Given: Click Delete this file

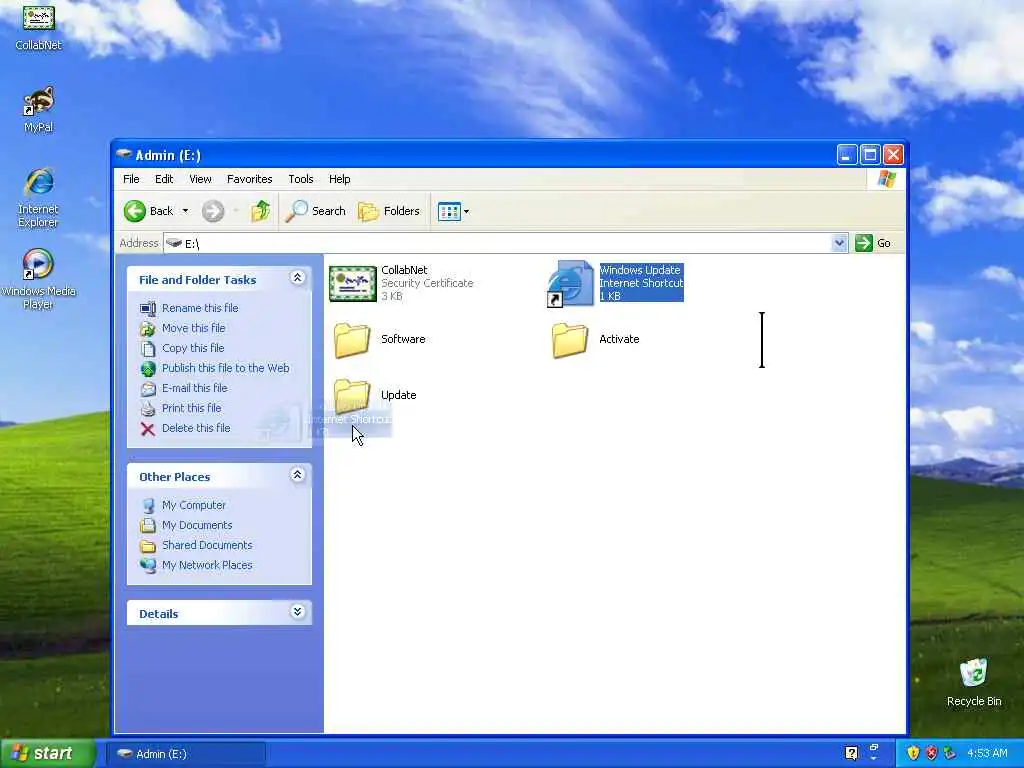Looking at the screenshot, I should (x=196, y=428).
